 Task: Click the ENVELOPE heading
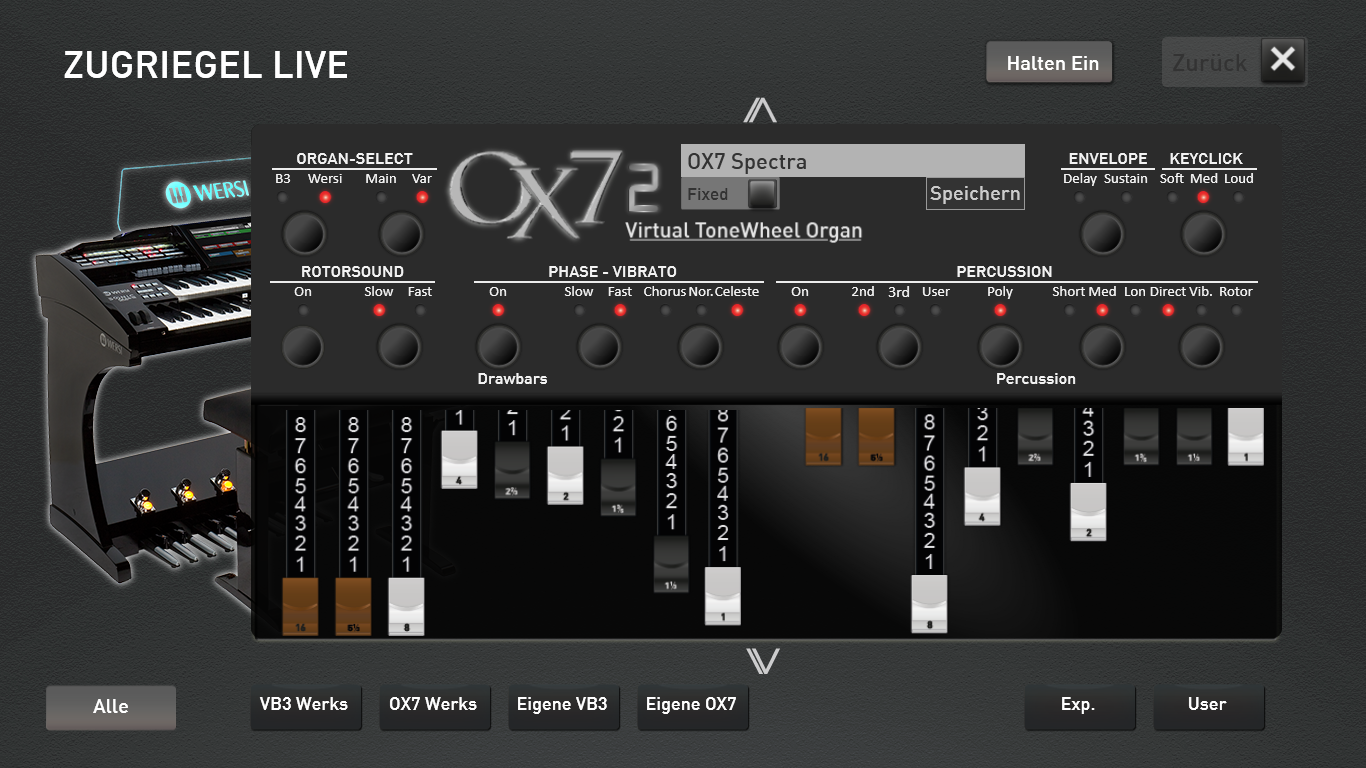(1108, 158)
